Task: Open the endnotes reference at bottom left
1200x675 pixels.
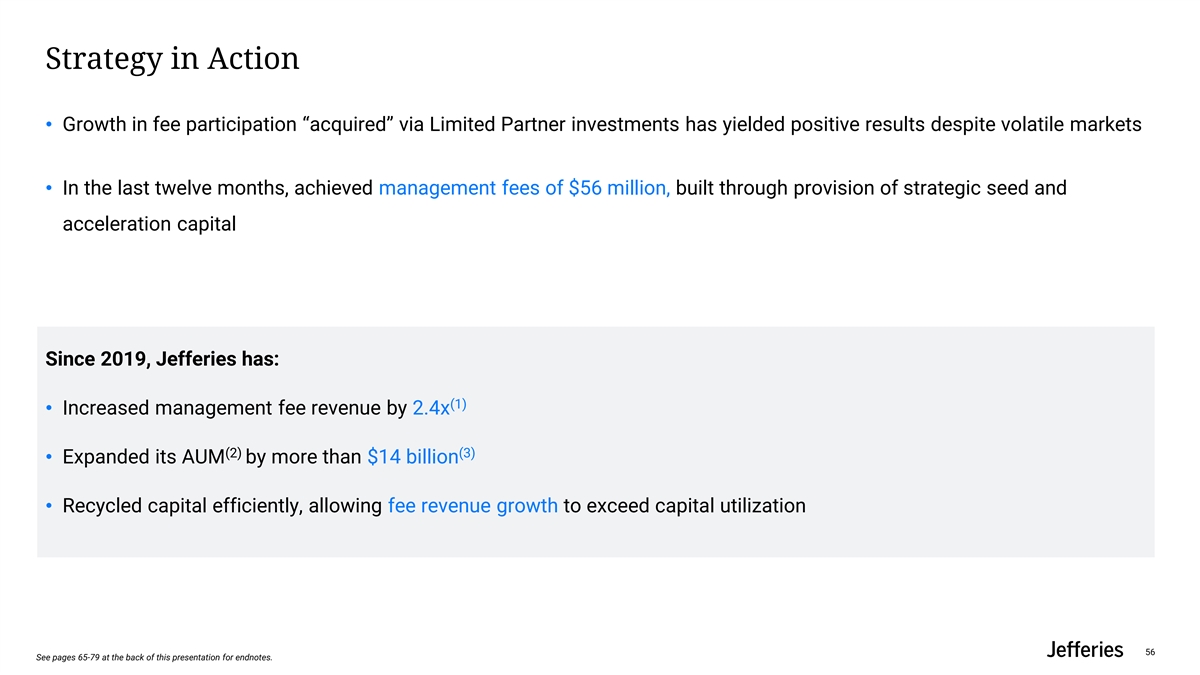Action: click(153, 657)
